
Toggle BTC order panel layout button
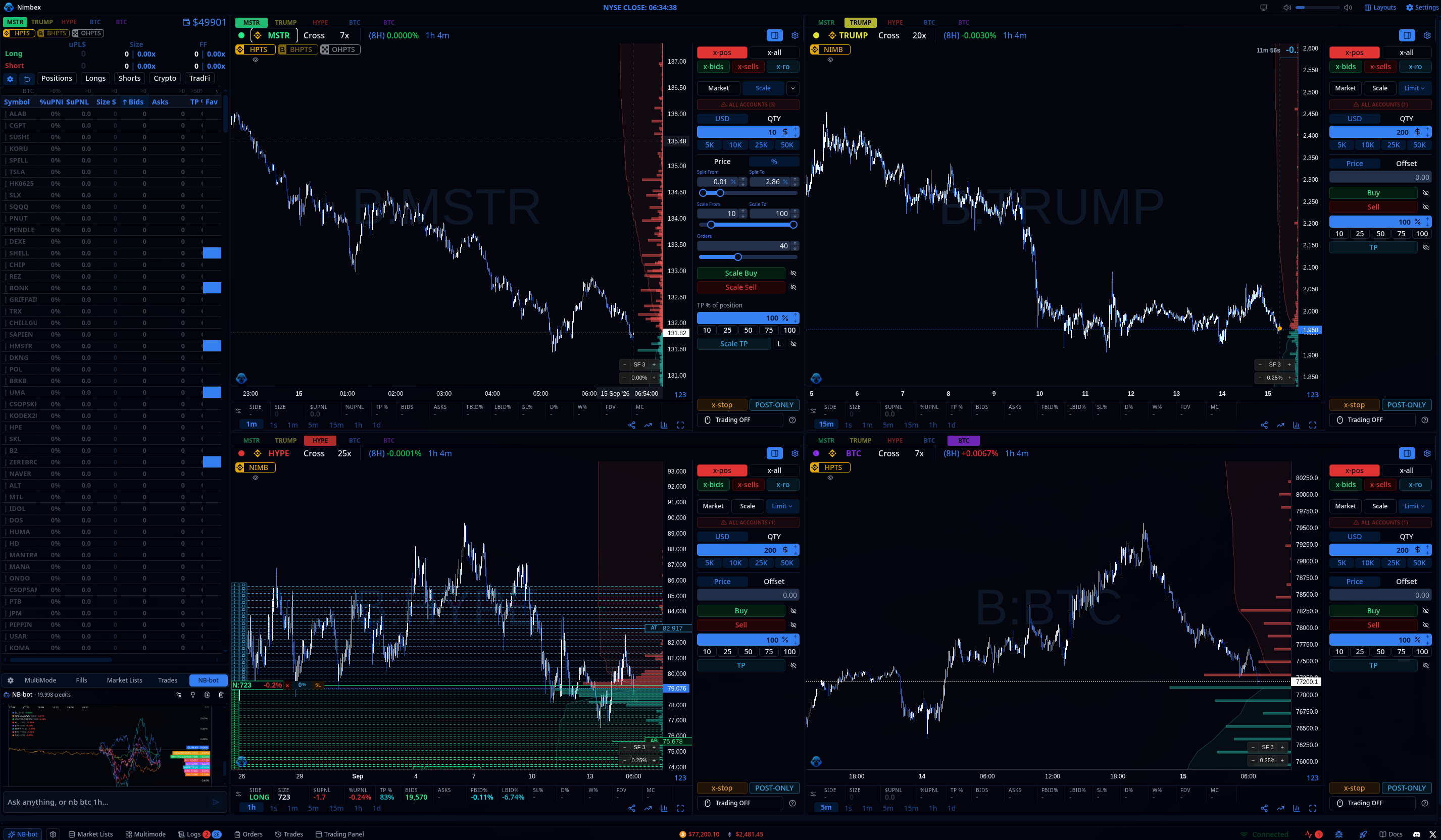1407,454
